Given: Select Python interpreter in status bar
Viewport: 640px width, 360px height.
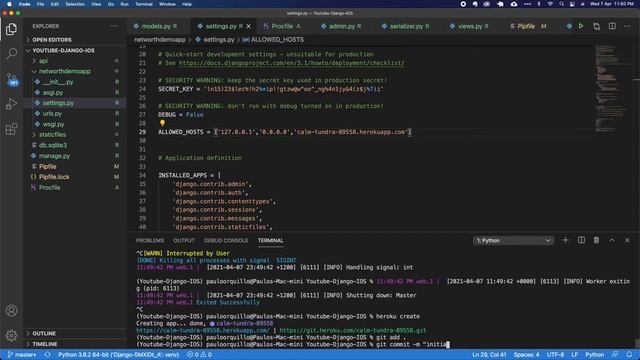Looking at the screenshot, I should pos(118,355).
